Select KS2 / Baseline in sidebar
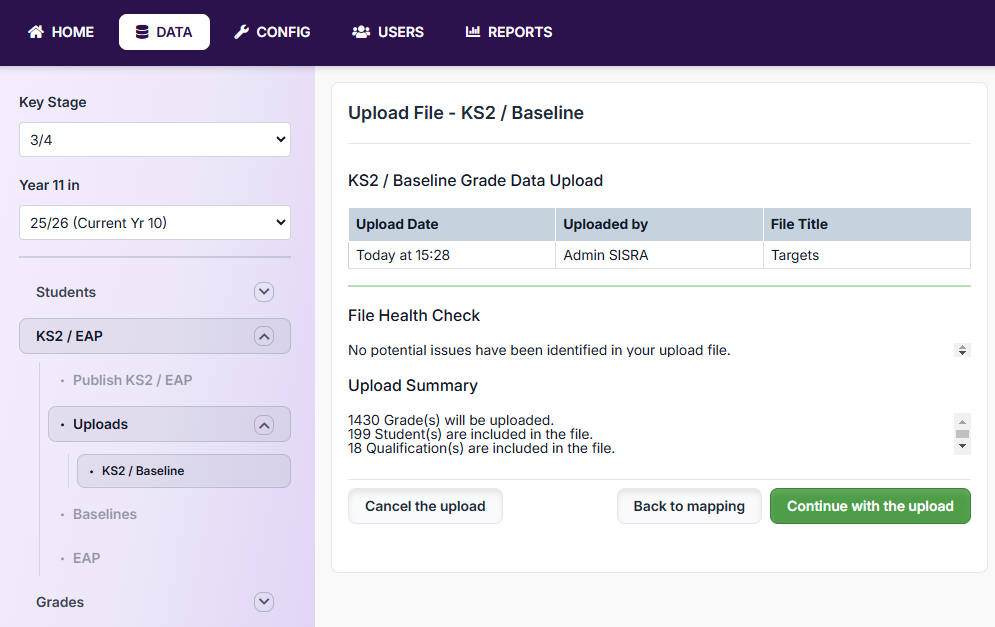 tap(143, 471)
